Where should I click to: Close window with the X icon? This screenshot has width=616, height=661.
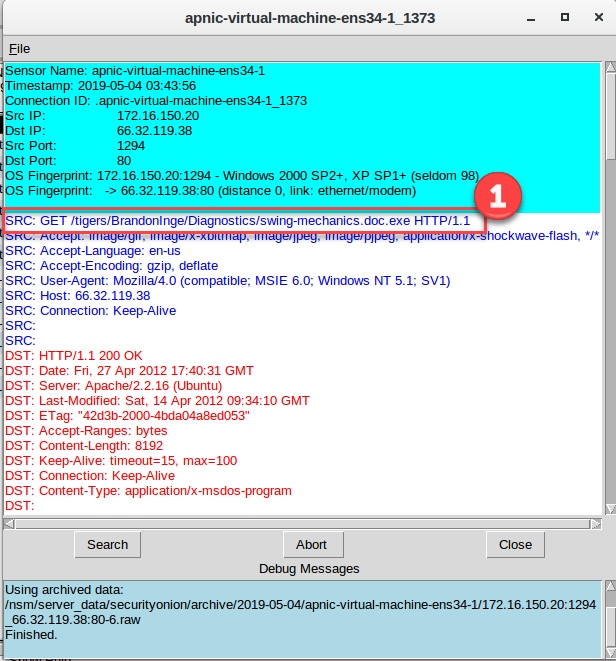pyautogui.click(x=599, y=17)
